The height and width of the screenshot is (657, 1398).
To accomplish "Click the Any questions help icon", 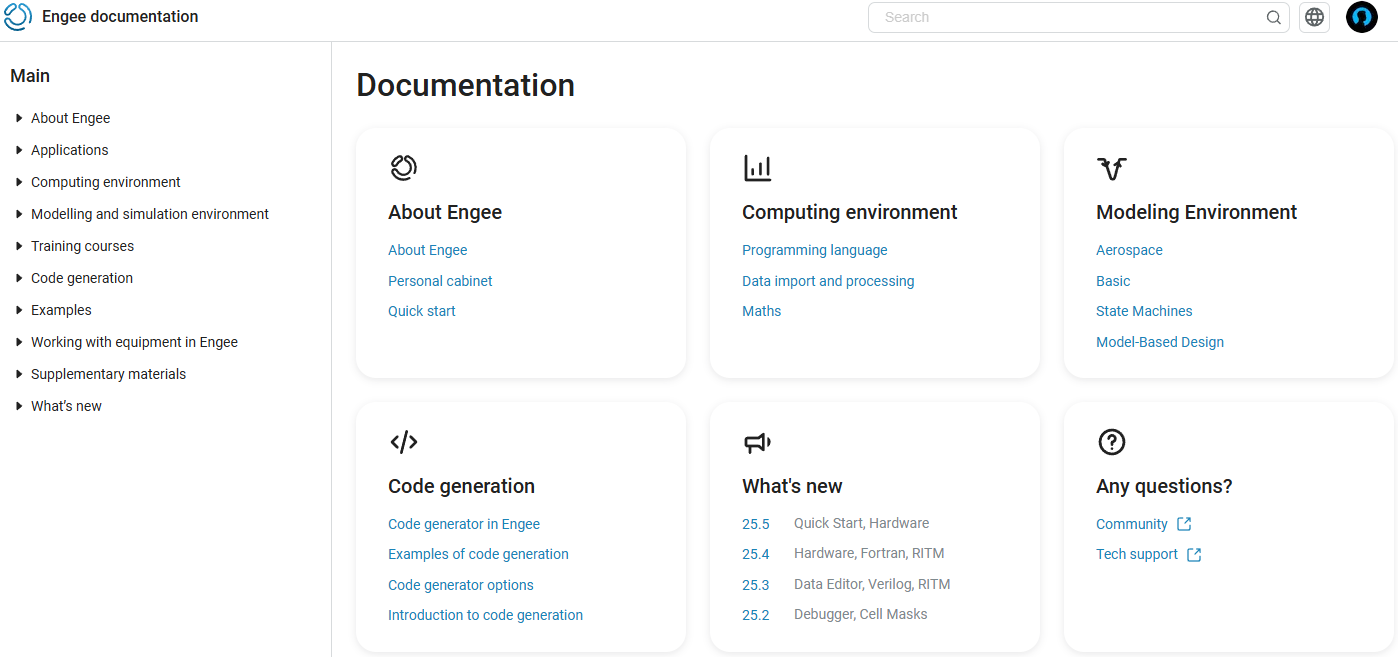I will pyautogui.click(x=1111, y=442).
